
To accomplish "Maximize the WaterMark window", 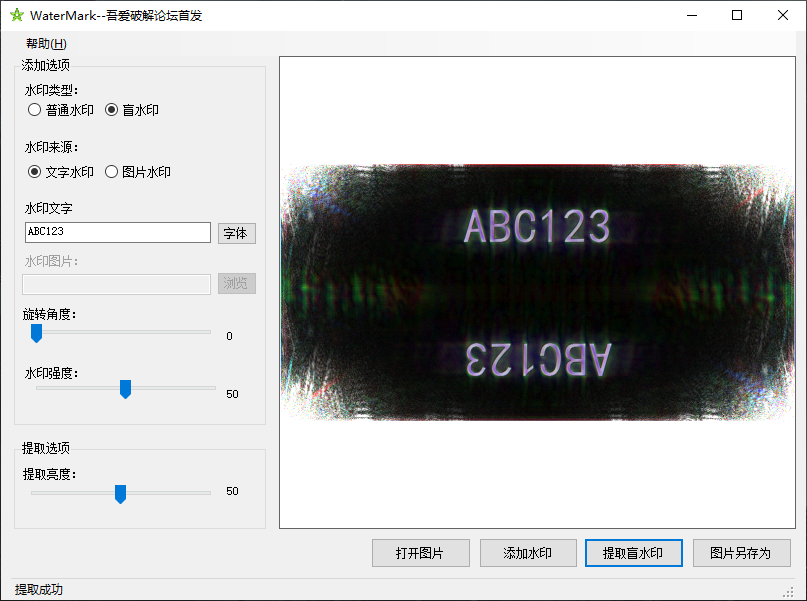I will coord(737,15).
